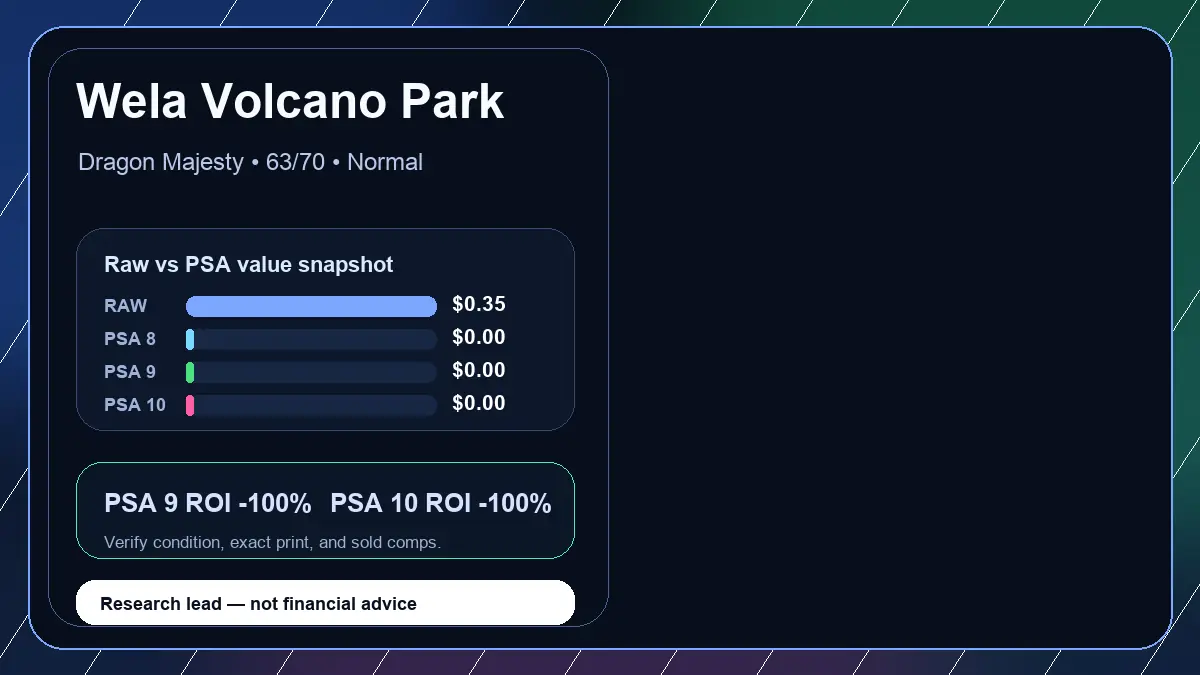
Task: Select the RAW row label
Action: tap(125, 306)
